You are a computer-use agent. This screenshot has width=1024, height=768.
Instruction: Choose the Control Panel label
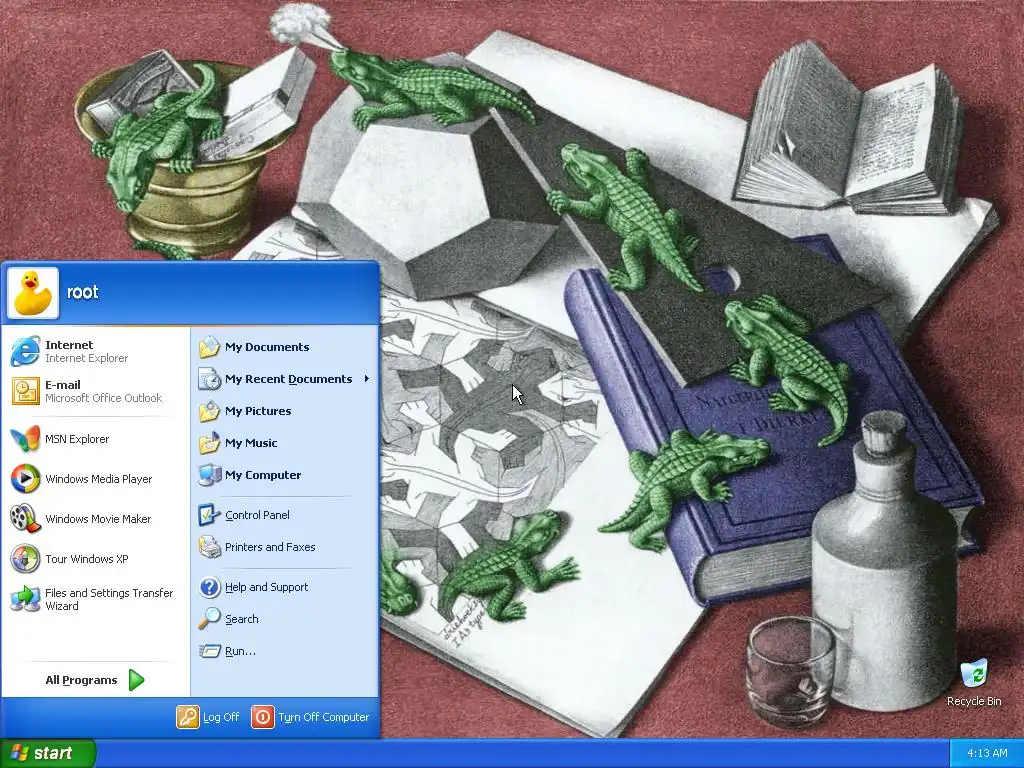point(257,515)
